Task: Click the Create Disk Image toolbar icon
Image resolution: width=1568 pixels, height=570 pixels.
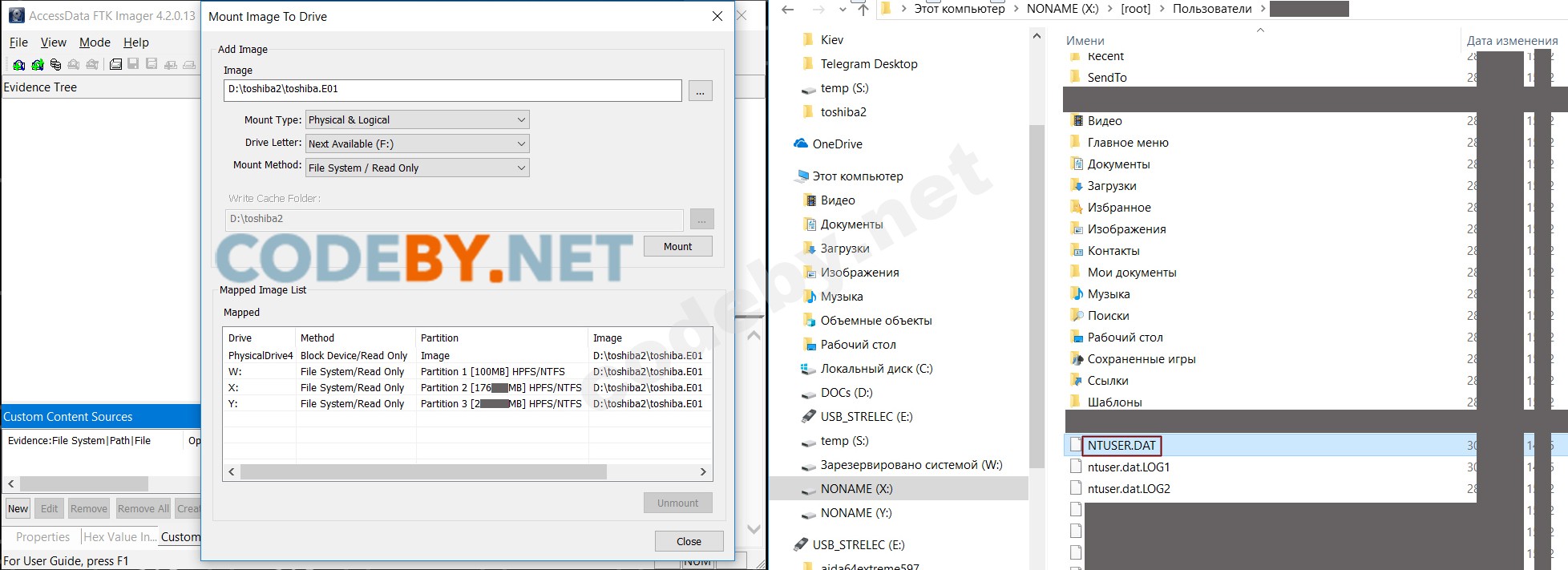Action: pyautogui.click(x=115, y=64)
